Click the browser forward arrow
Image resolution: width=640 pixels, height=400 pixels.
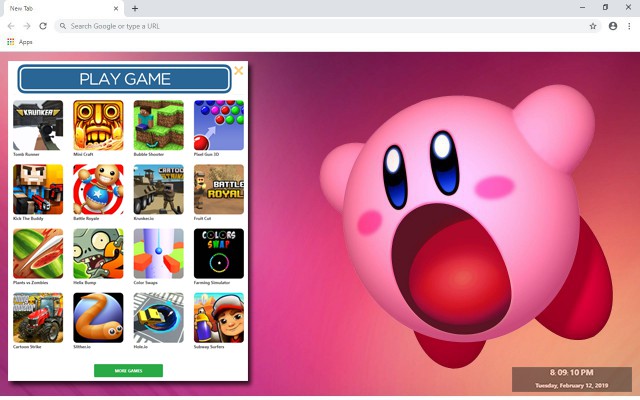click(27, 26)
